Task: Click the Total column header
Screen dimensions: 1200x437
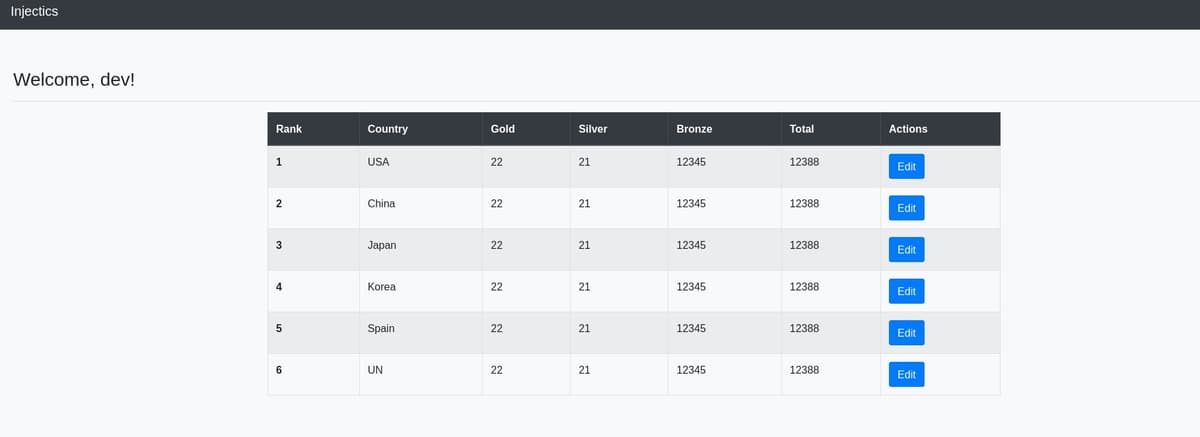Action: [x=801, y=129]
